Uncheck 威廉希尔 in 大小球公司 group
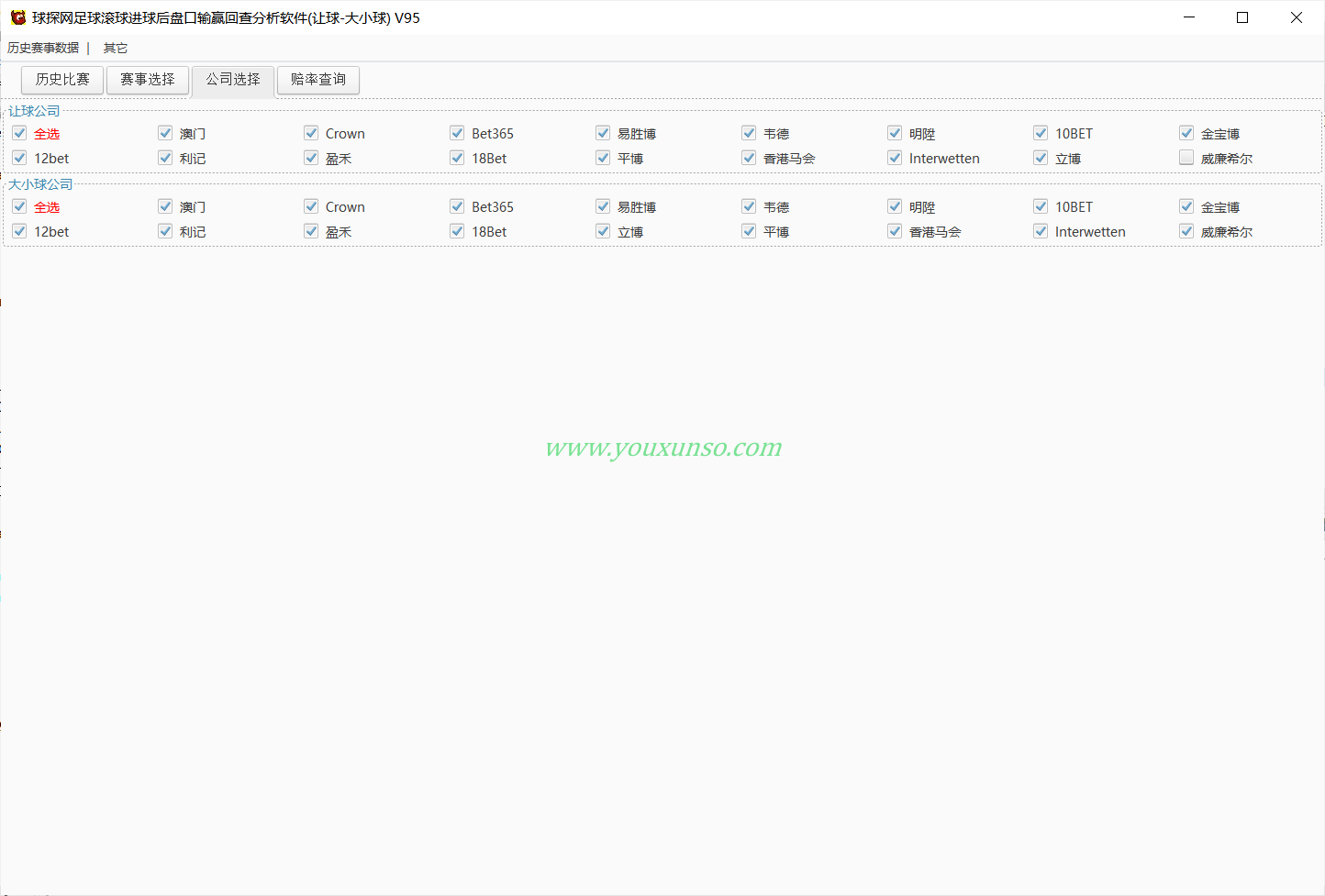Screen dimensions: 1325x896 point(1186,231)
